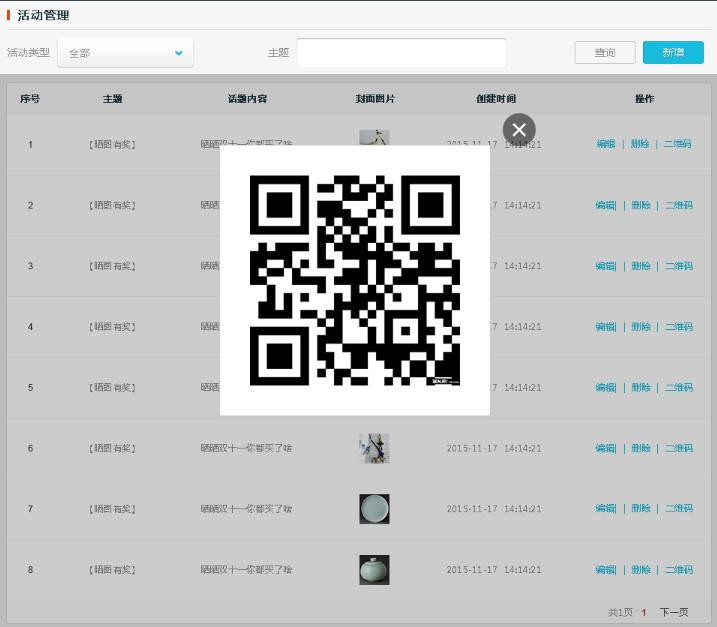
Task: Click 删除 link in row 7
Action: [641, 509]
